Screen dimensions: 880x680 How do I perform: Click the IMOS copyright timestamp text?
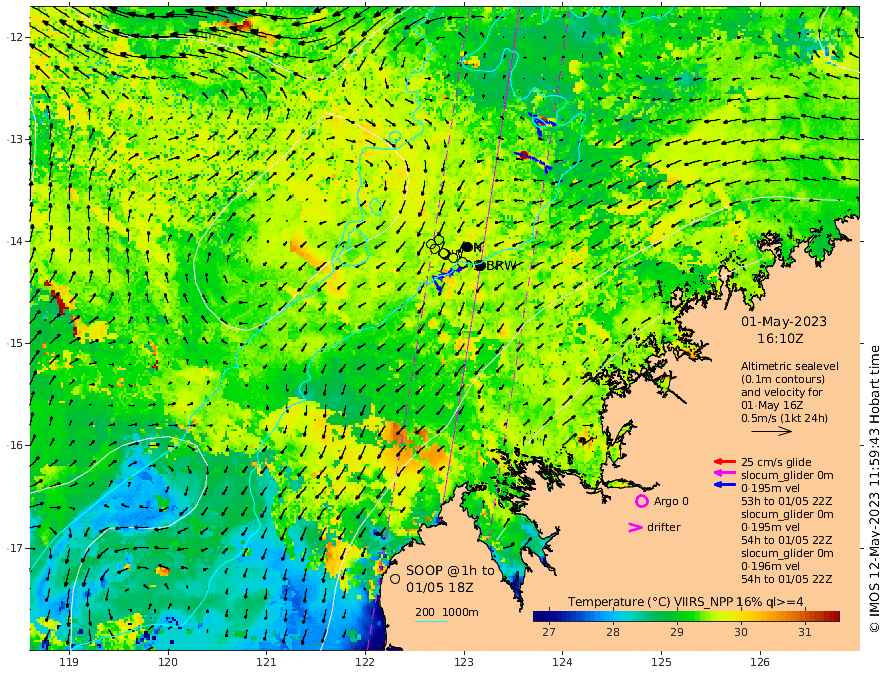coord(873,489)
